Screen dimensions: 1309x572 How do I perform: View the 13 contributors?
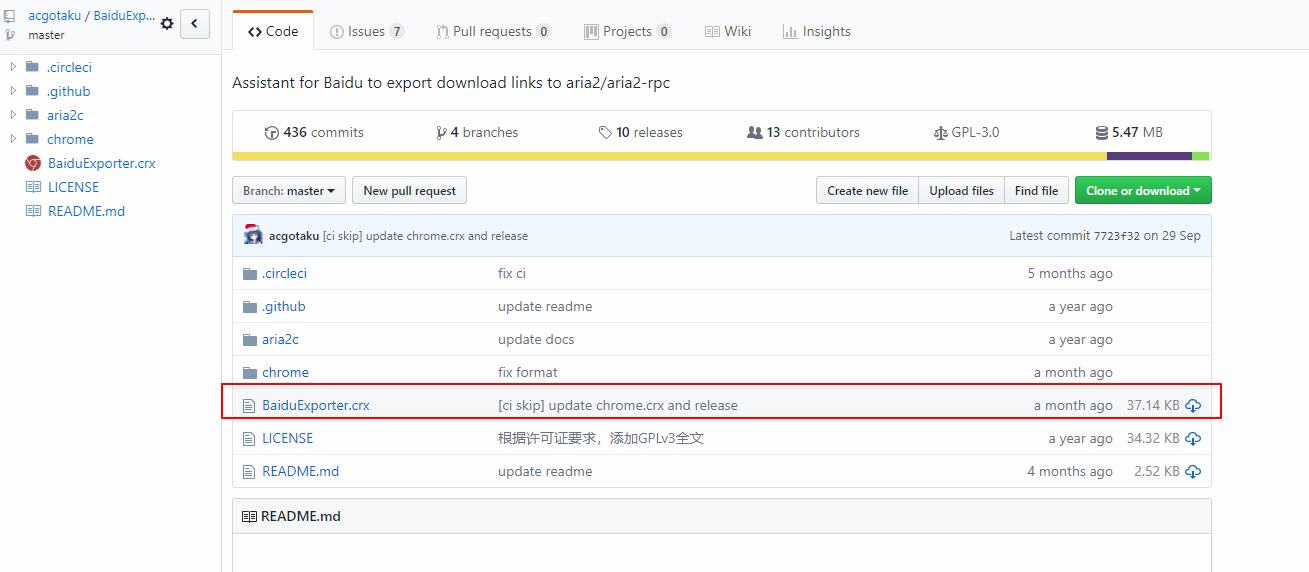(803, 132)
